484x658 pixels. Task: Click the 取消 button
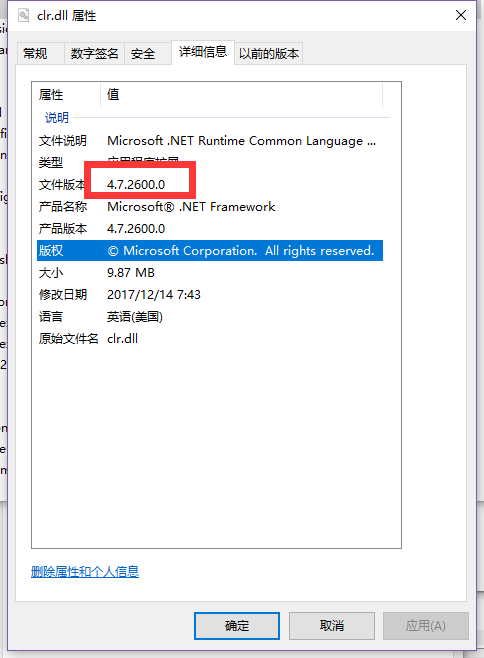[x=332, y=626]
